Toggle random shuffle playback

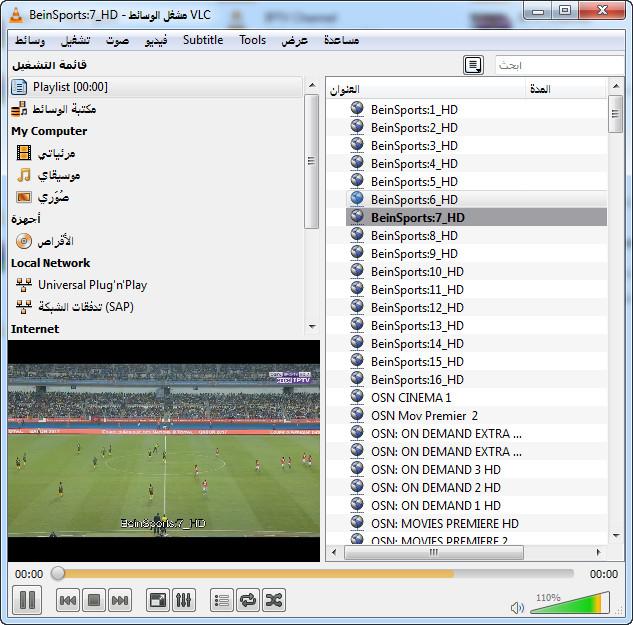tap(273, 600)
